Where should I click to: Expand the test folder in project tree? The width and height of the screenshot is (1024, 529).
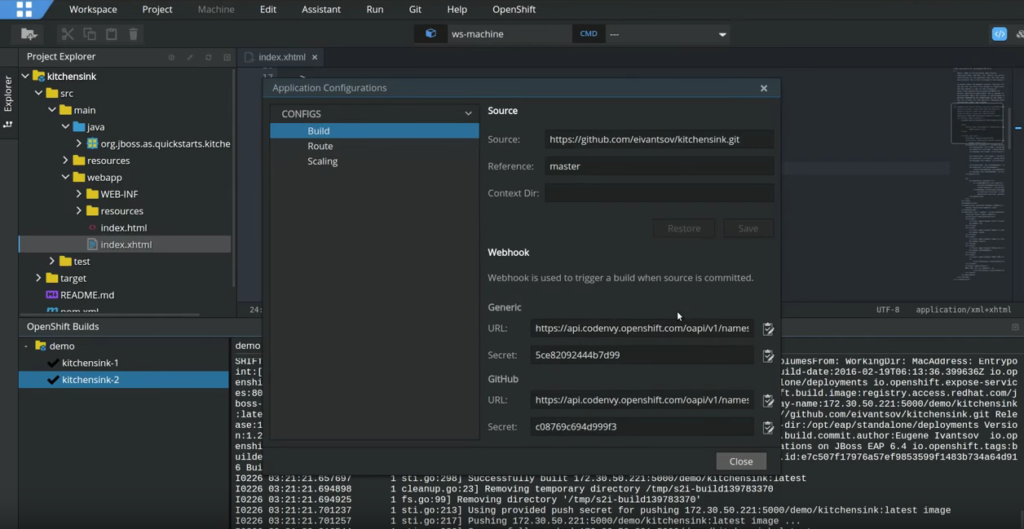pyautogui.click(x=52, y=261)
